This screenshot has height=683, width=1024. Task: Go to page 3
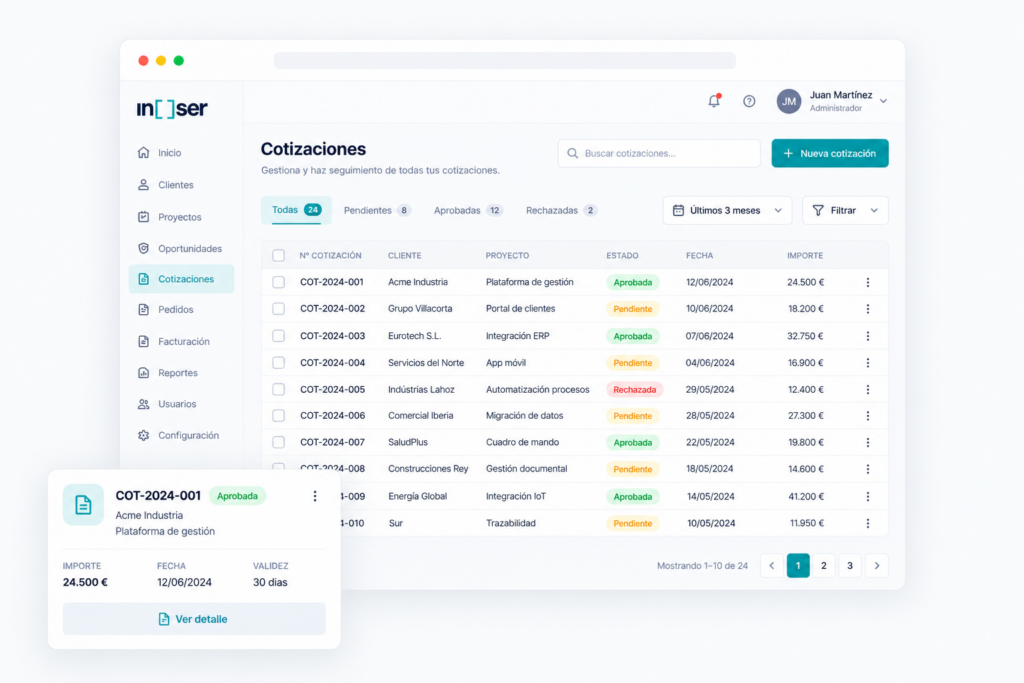tap(850, 565)
